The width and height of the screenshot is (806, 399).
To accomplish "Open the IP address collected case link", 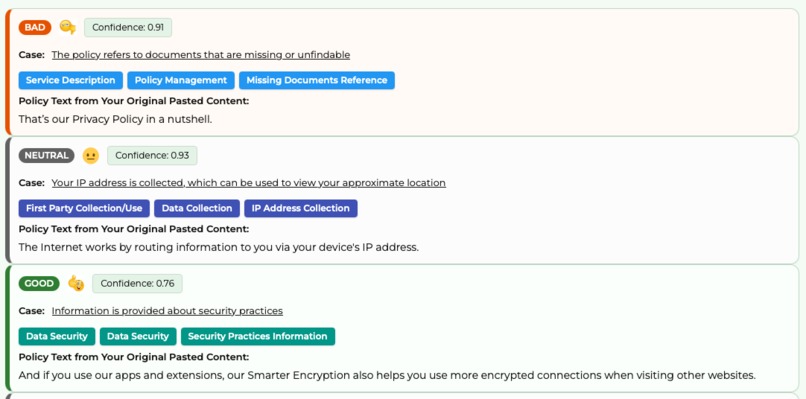I will pos(249,183).
